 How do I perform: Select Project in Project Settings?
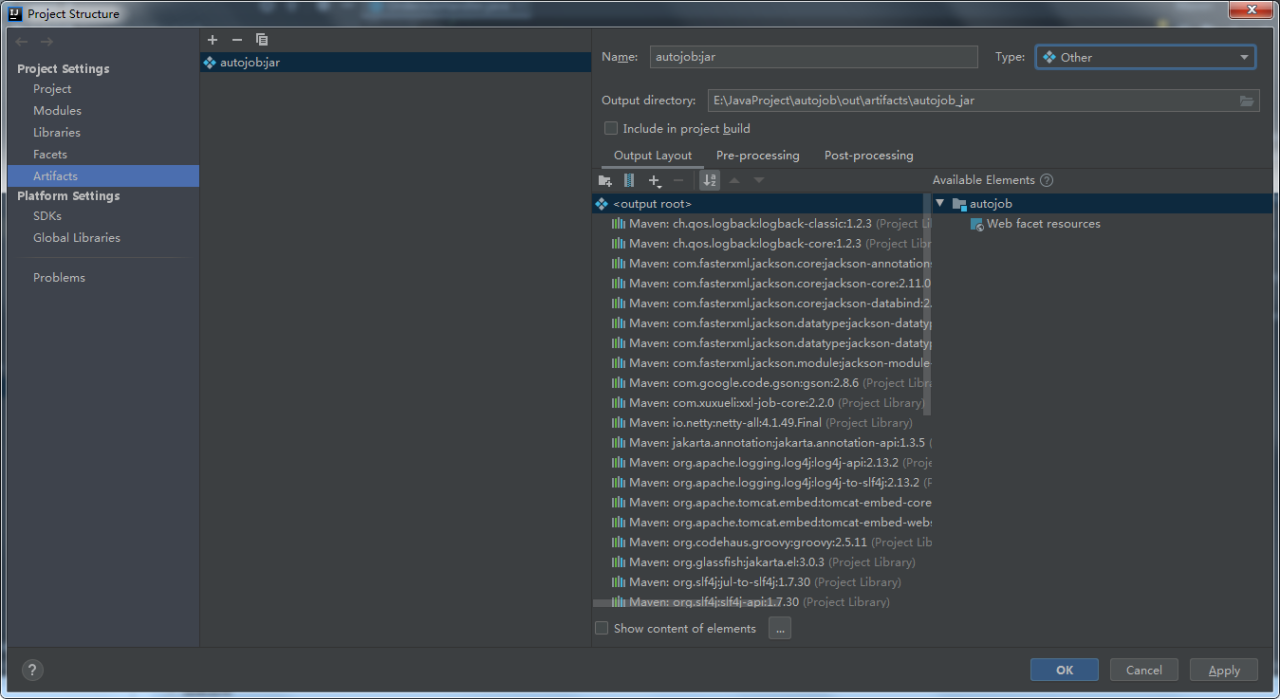(x=52, y=89)
